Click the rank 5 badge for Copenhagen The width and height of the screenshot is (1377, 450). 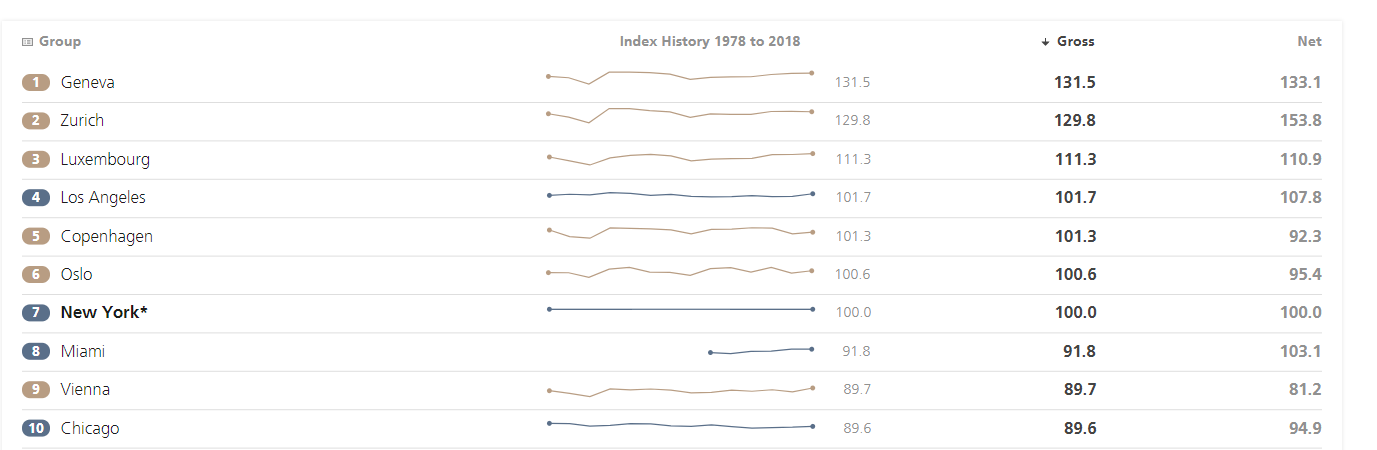(x=36, y=237)
